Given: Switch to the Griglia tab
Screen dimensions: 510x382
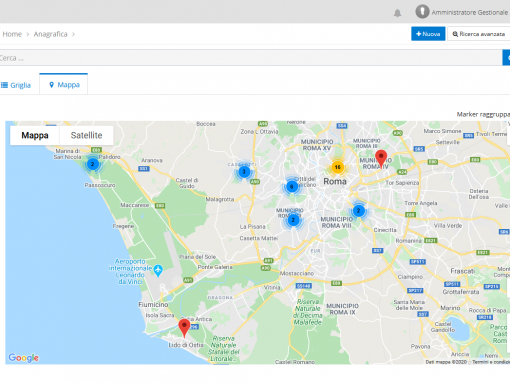Looking at the screenshot, I should click(16, 85).
